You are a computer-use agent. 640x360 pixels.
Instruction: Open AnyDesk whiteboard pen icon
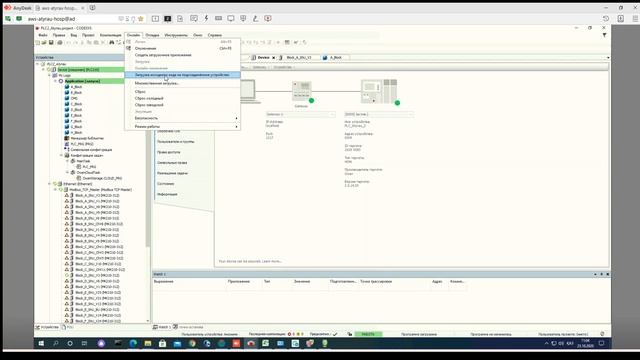(256, 19)
